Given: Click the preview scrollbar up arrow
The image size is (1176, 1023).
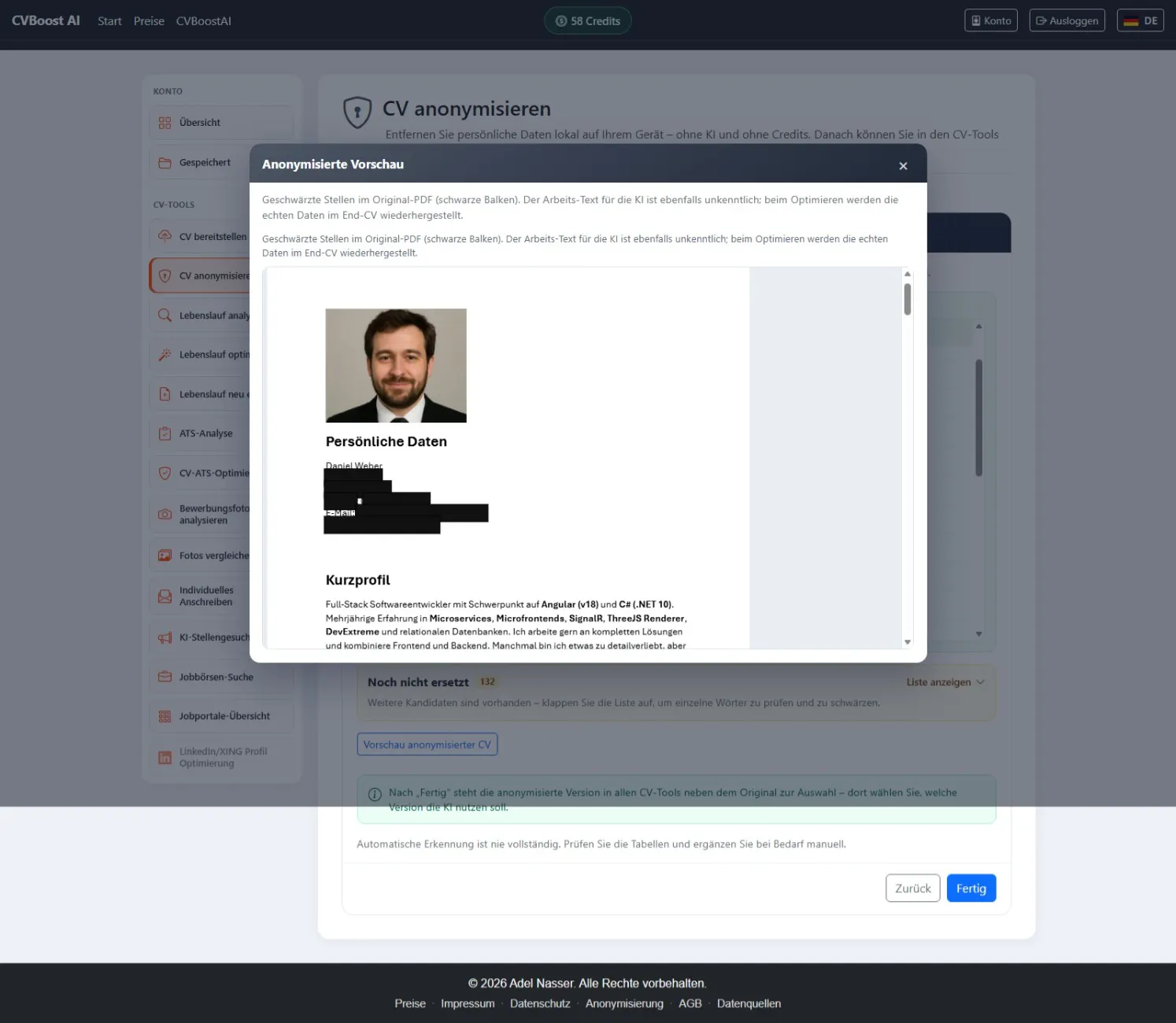Looking at the screenshot, I should click(908, 274).
